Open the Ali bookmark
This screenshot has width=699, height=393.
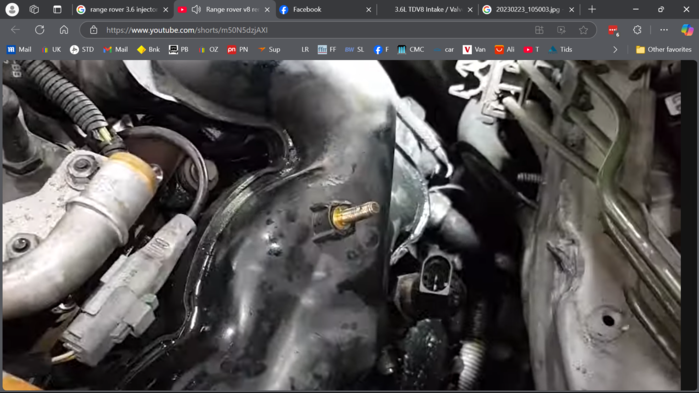coord(505,49)
